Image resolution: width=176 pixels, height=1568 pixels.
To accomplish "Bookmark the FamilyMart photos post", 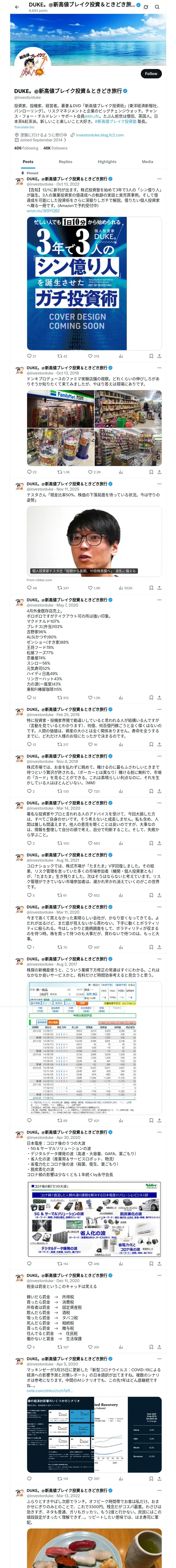I will 151,472.
